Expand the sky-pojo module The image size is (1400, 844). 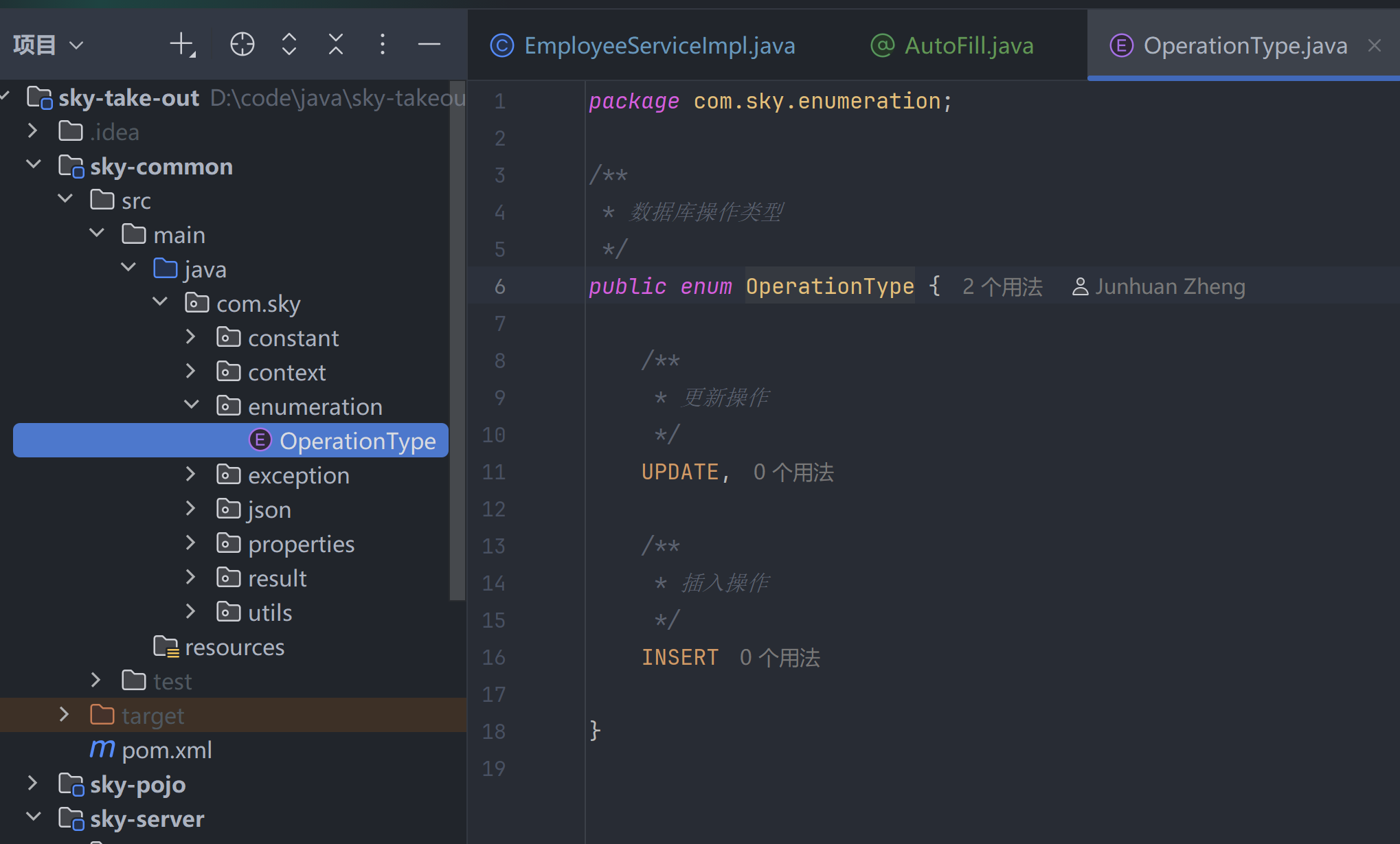[x=32, y=784]
